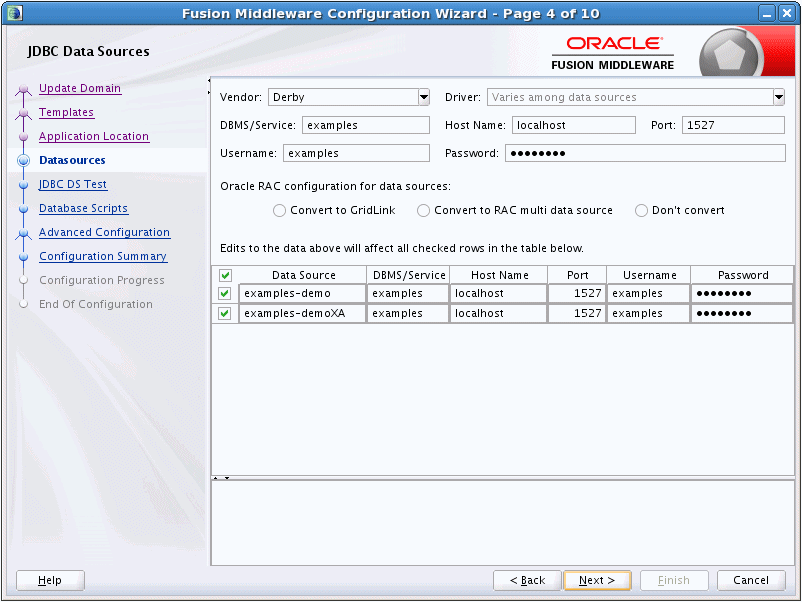
Task: Jump to Database Scripts step
Action: point(83,209)
